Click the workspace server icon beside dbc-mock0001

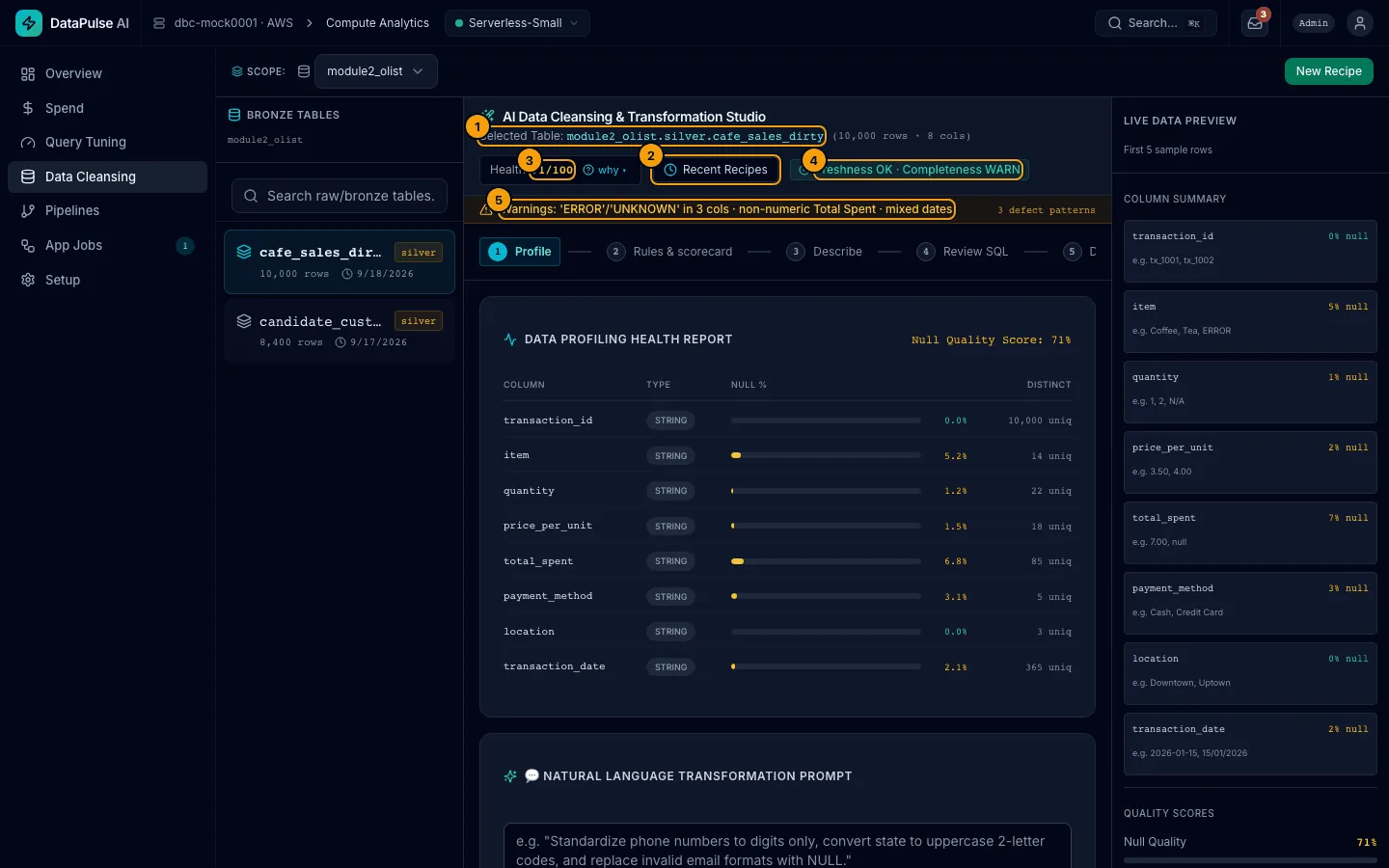159,23
